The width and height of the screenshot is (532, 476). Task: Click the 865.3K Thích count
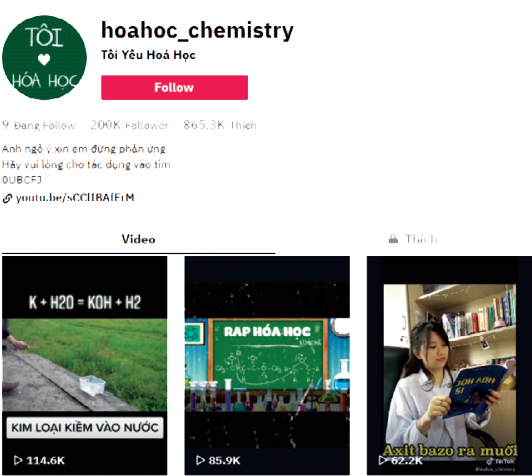(x=220, y=125)
